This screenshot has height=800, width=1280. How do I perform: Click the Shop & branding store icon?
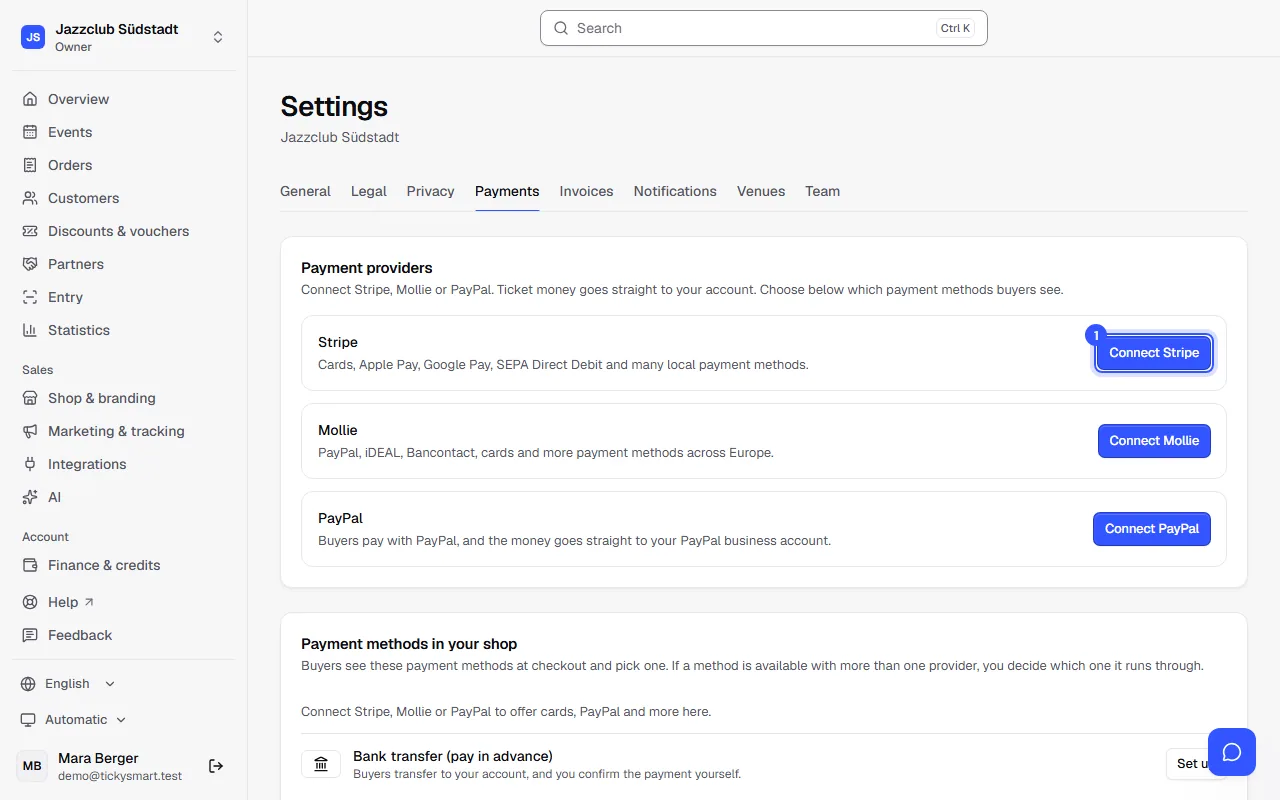point(30,398)
